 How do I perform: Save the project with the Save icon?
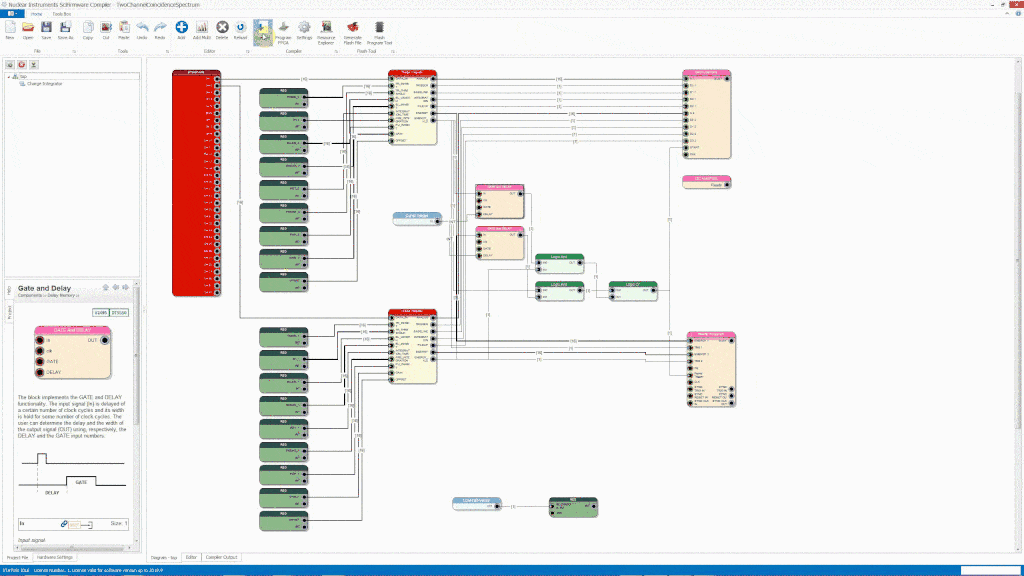click(x=46, y=30)
